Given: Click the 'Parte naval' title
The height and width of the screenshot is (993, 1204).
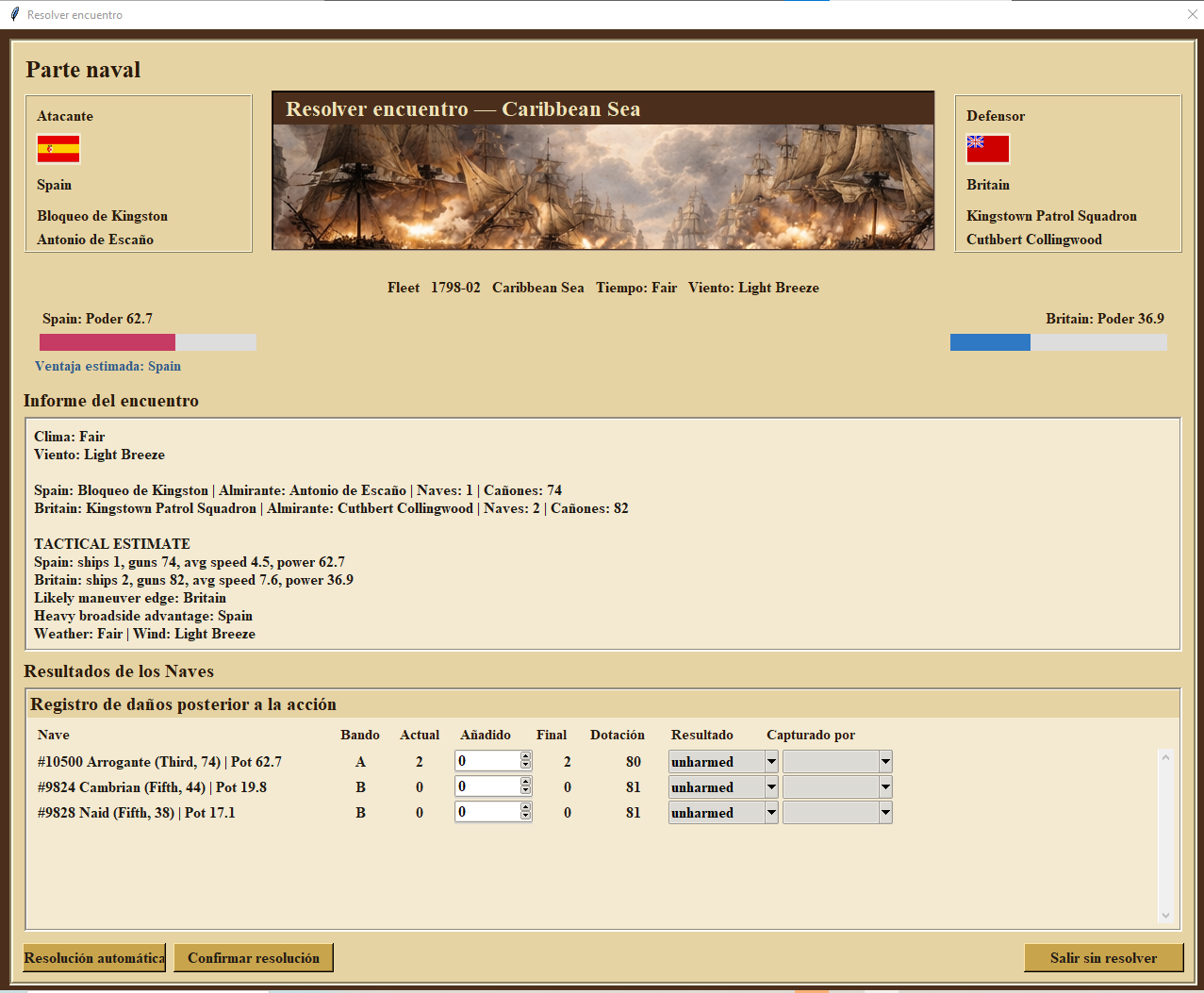Looking at the screenshot, I should [83, 70].
